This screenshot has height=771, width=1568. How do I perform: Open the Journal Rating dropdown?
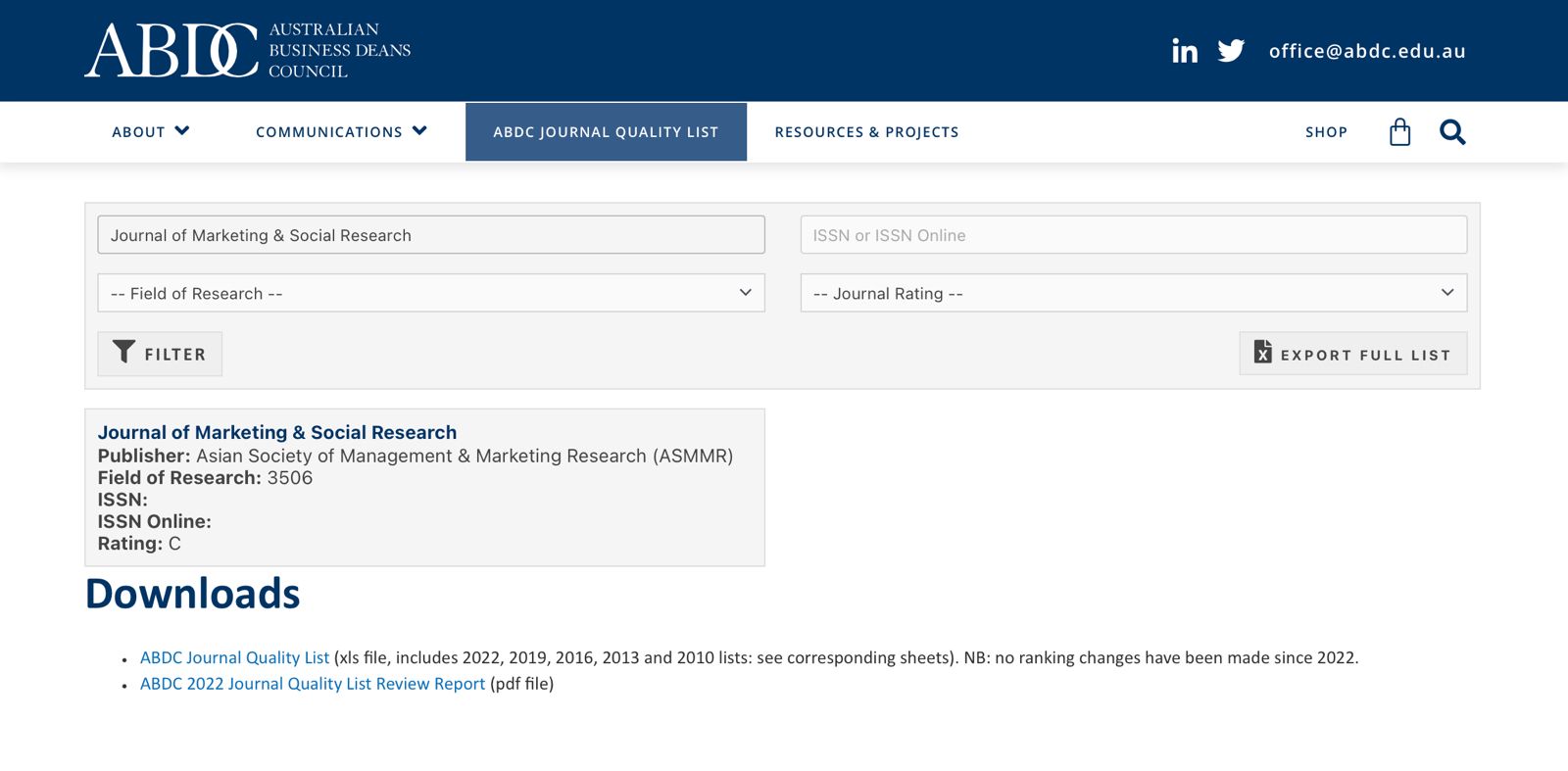point(1134,293)
